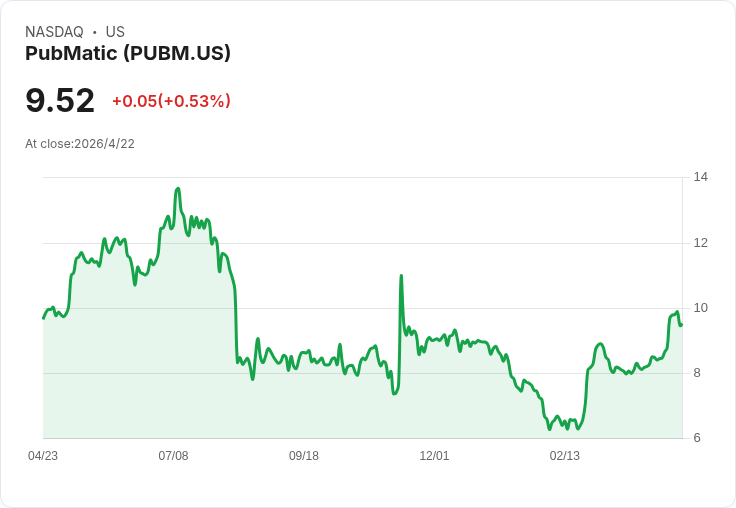Click the At close 2026/4/22 timestamp
This screenshot has width=736, height=508.
coord(80,144)
